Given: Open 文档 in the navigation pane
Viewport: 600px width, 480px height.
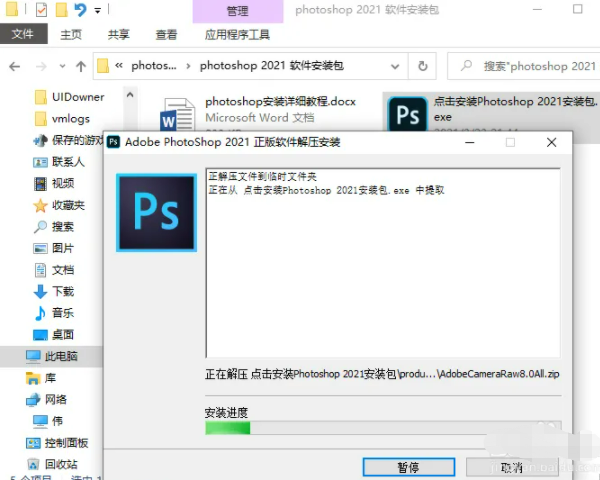Looking at the screenshot, I should [x=54, y=270].
